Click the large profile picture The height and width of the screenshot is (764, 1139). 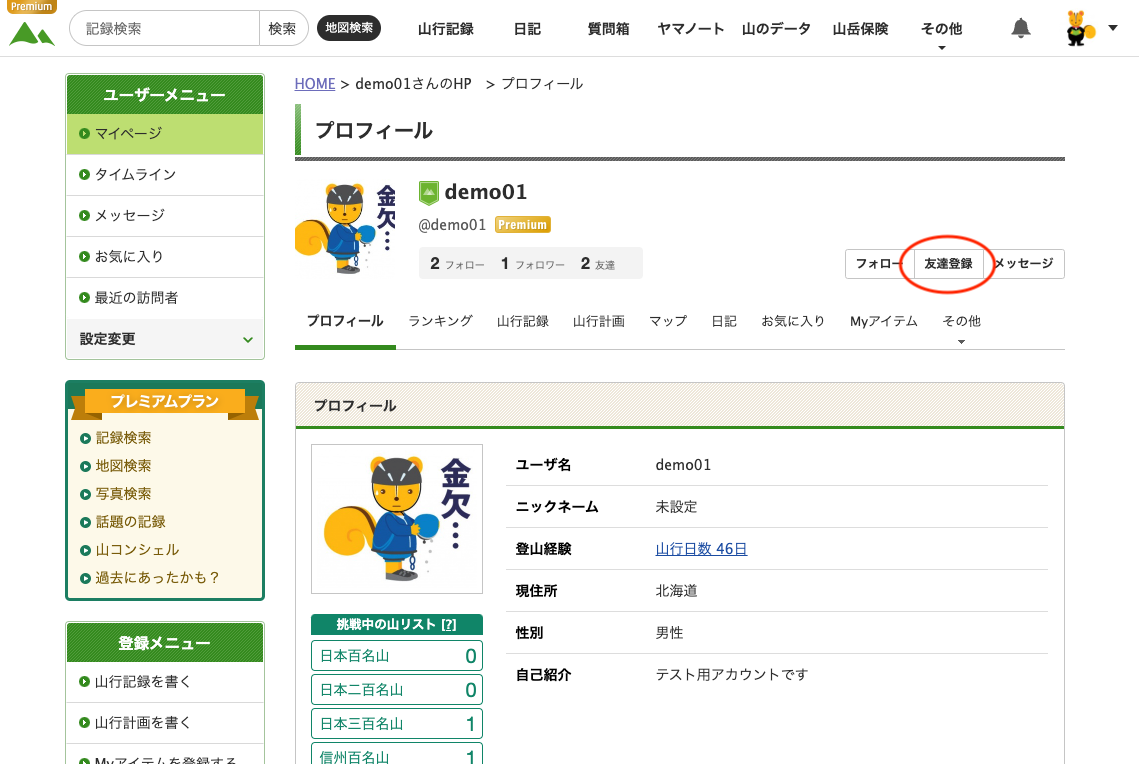pos(397,519)
